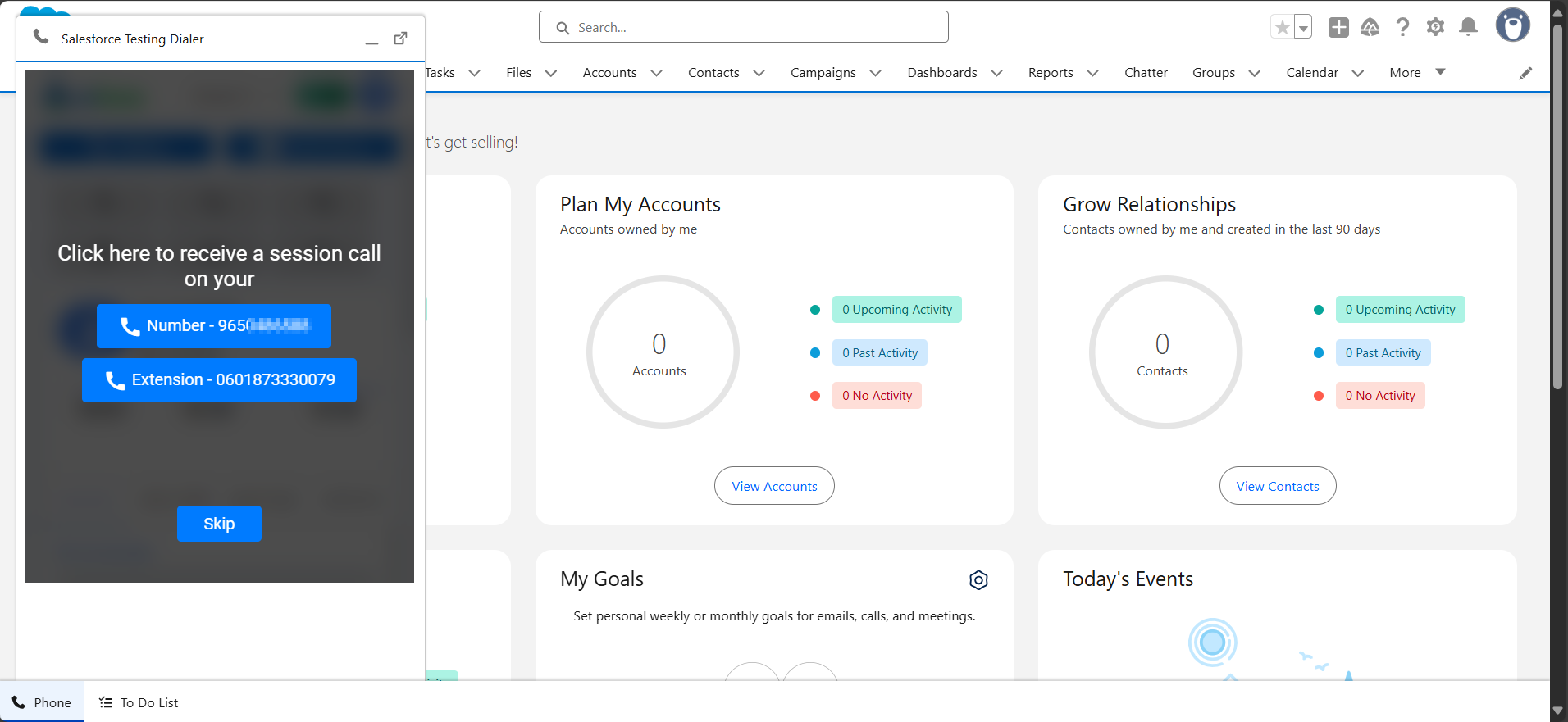1568x722 pixels.
Task: Click 0 No Activity under Plan My Accounts
Action: 877,396
